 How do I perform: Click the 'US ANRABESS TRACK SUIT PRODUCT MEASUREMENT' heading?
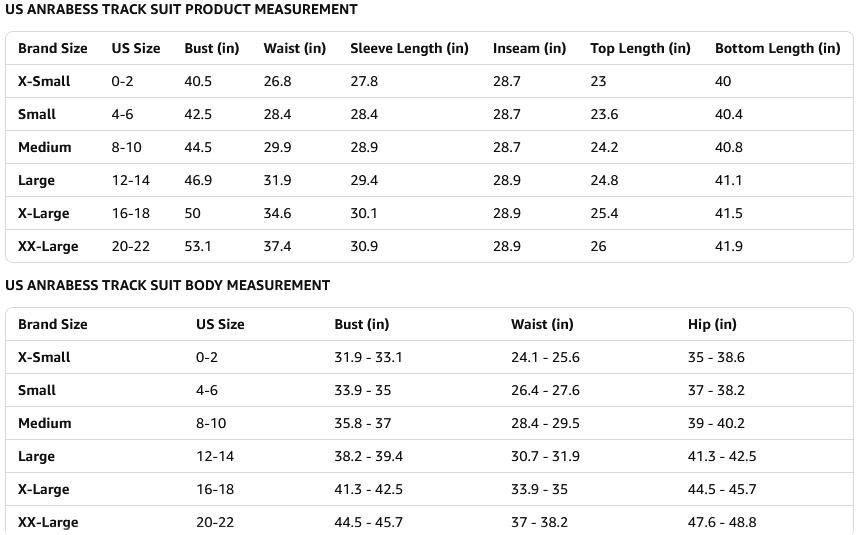pos(181,10)
